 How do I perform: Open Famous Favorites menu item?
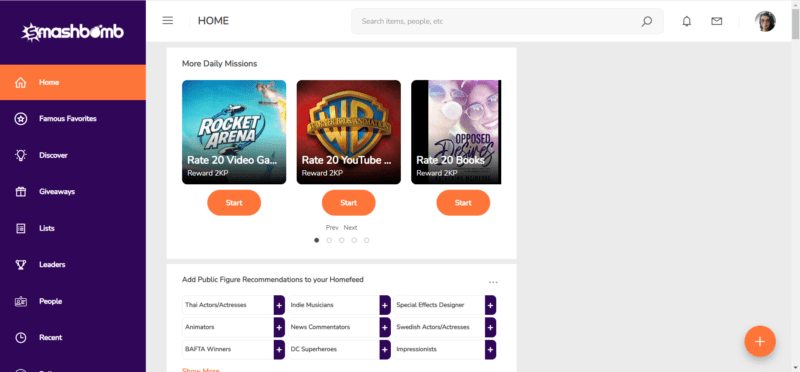pyautogui.click(x=72, y=119)
